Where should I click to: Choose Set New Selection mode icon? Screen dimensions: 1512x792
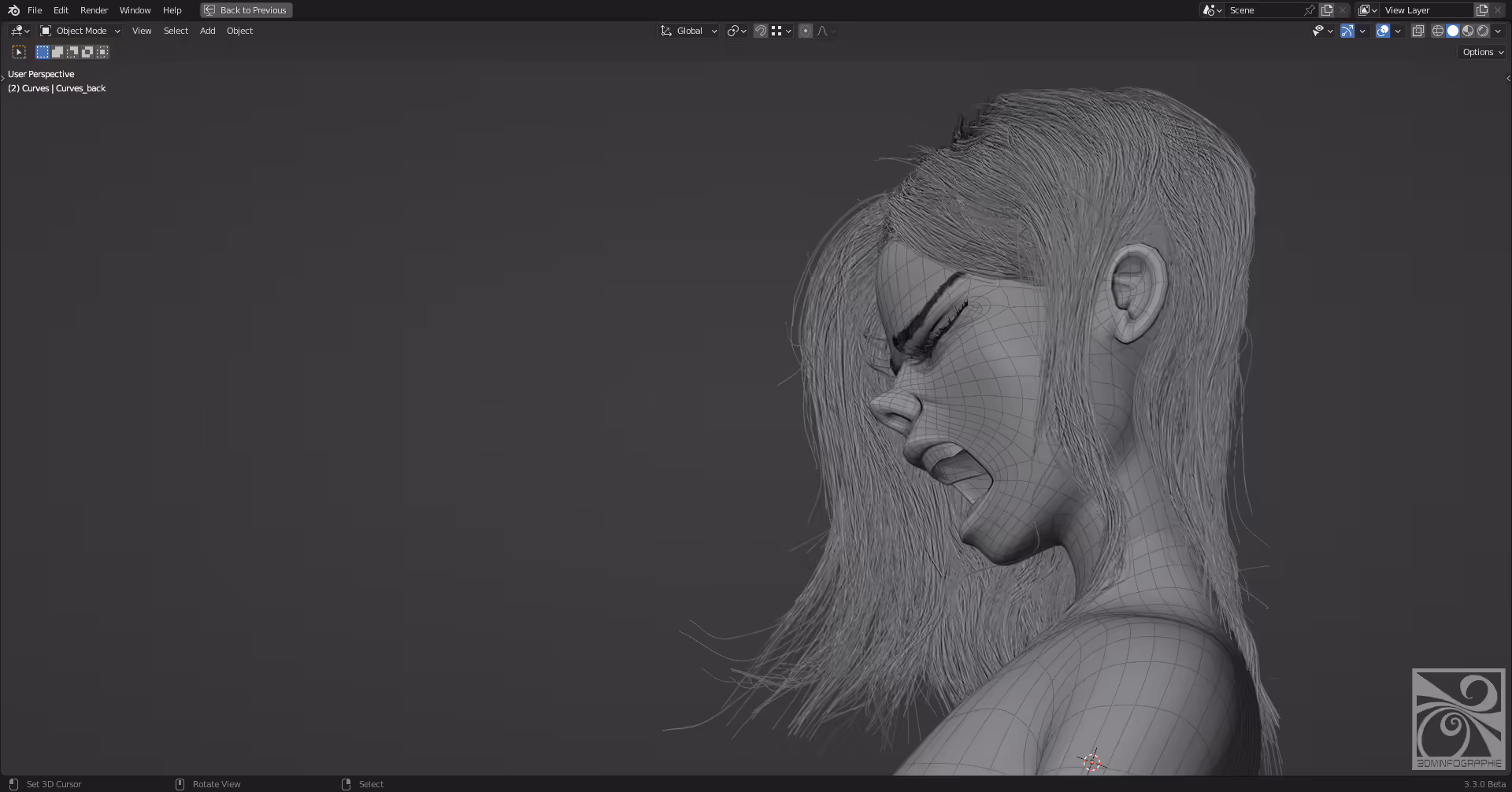[x=43, y=52]
